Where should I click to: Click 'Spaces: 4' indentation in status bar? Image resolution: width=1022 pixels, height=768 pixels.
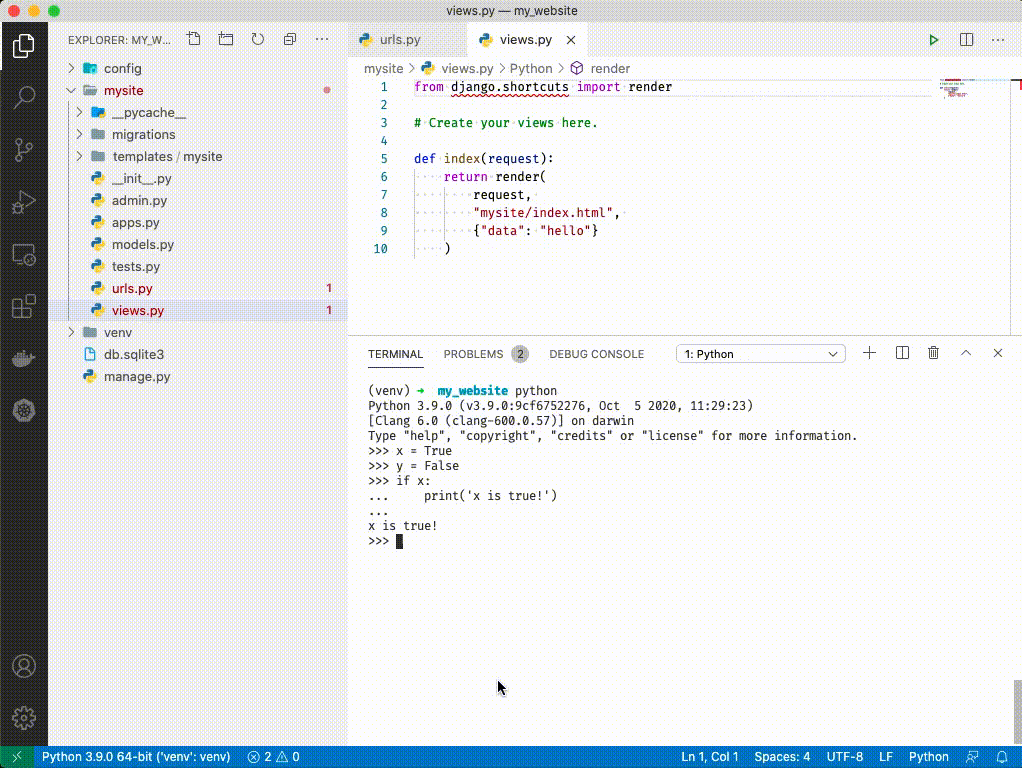(782, 757)
